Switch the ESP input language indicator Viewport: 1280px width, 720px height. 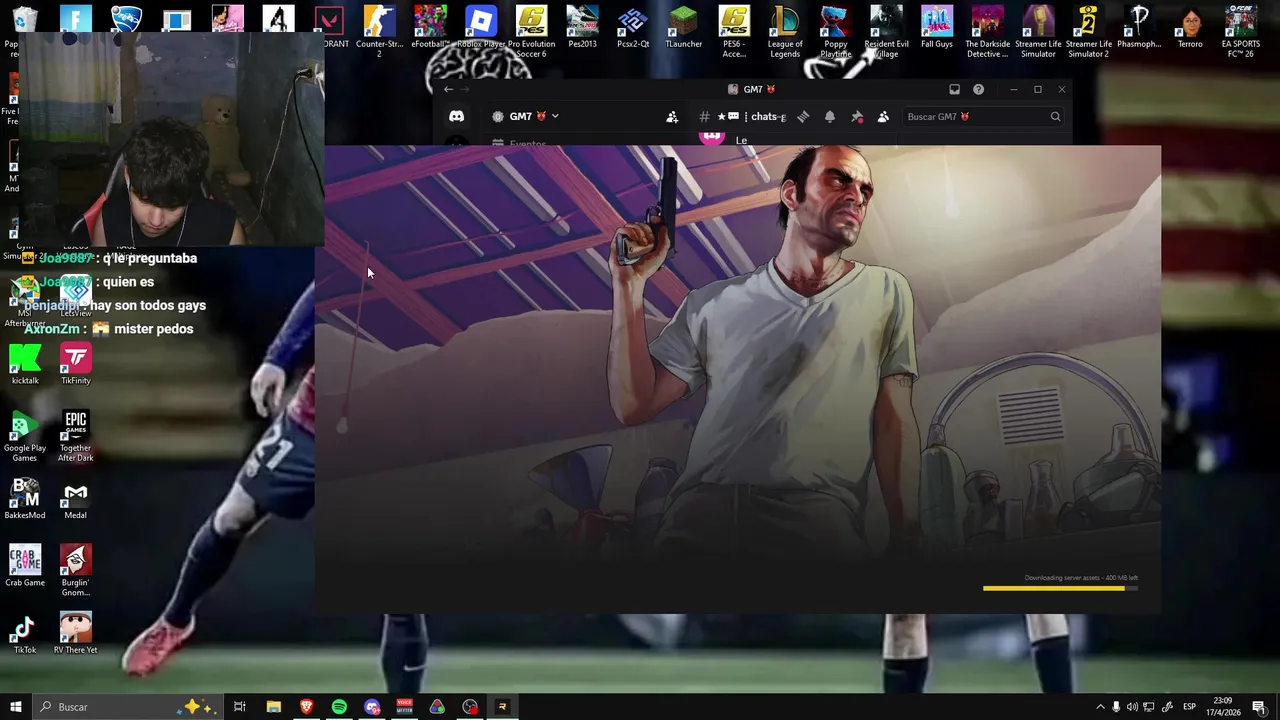pos(1189,707)
